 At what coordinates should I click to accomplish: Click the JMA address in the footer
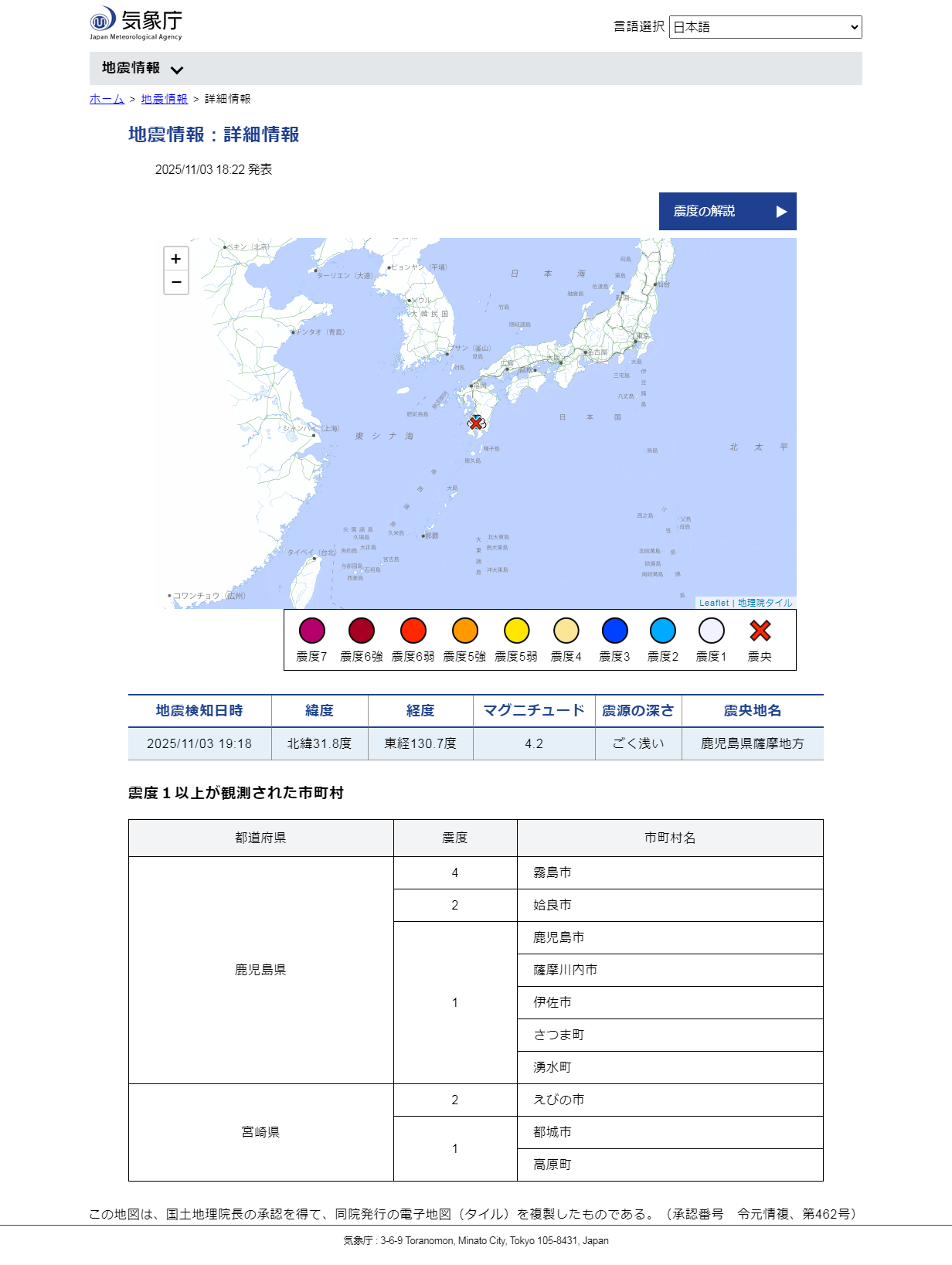pos(476,1240)
